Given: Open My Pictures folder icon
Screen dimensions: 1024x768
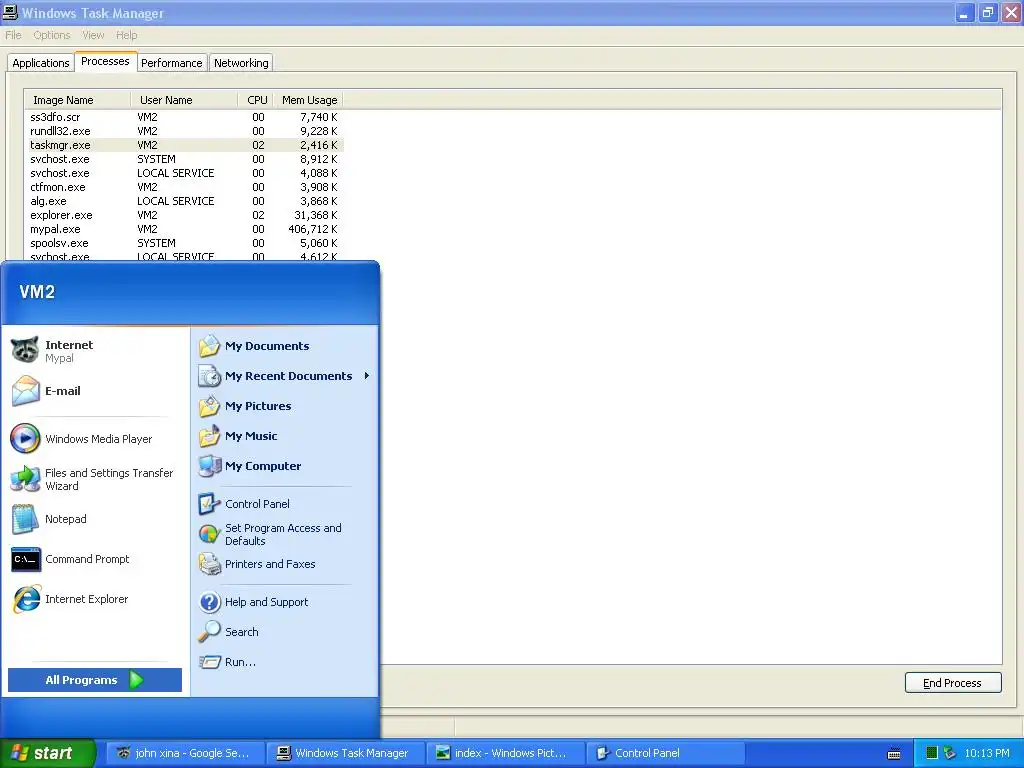Looking at the screenshot, I should click(210, 406).
